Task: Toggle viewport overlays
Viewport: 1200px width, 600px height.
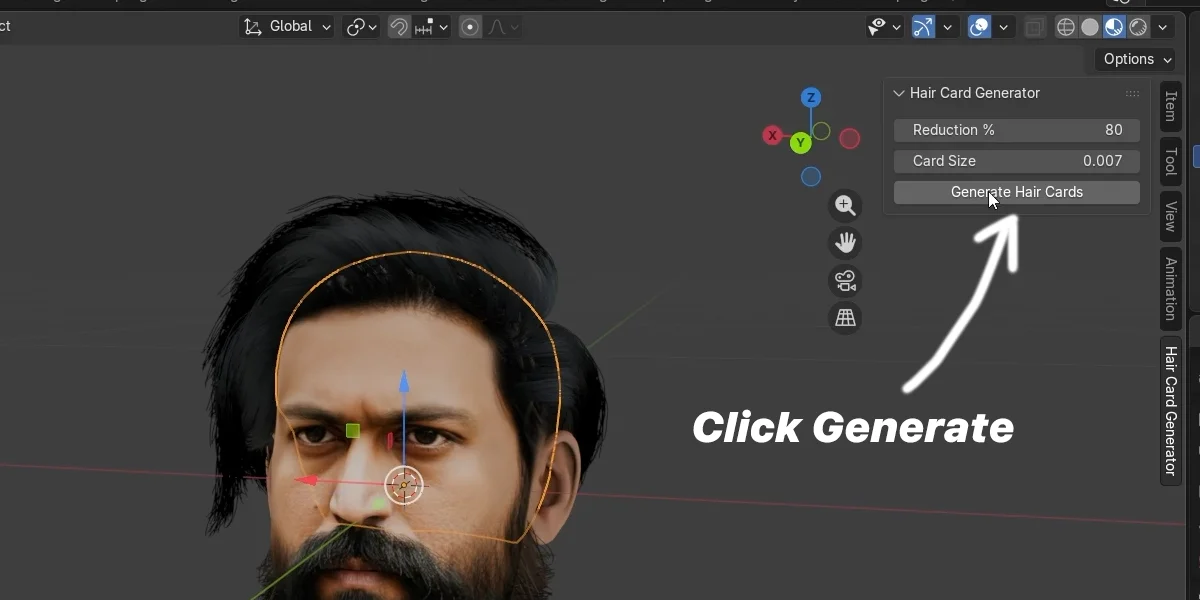Action: (x=978, y=27)
